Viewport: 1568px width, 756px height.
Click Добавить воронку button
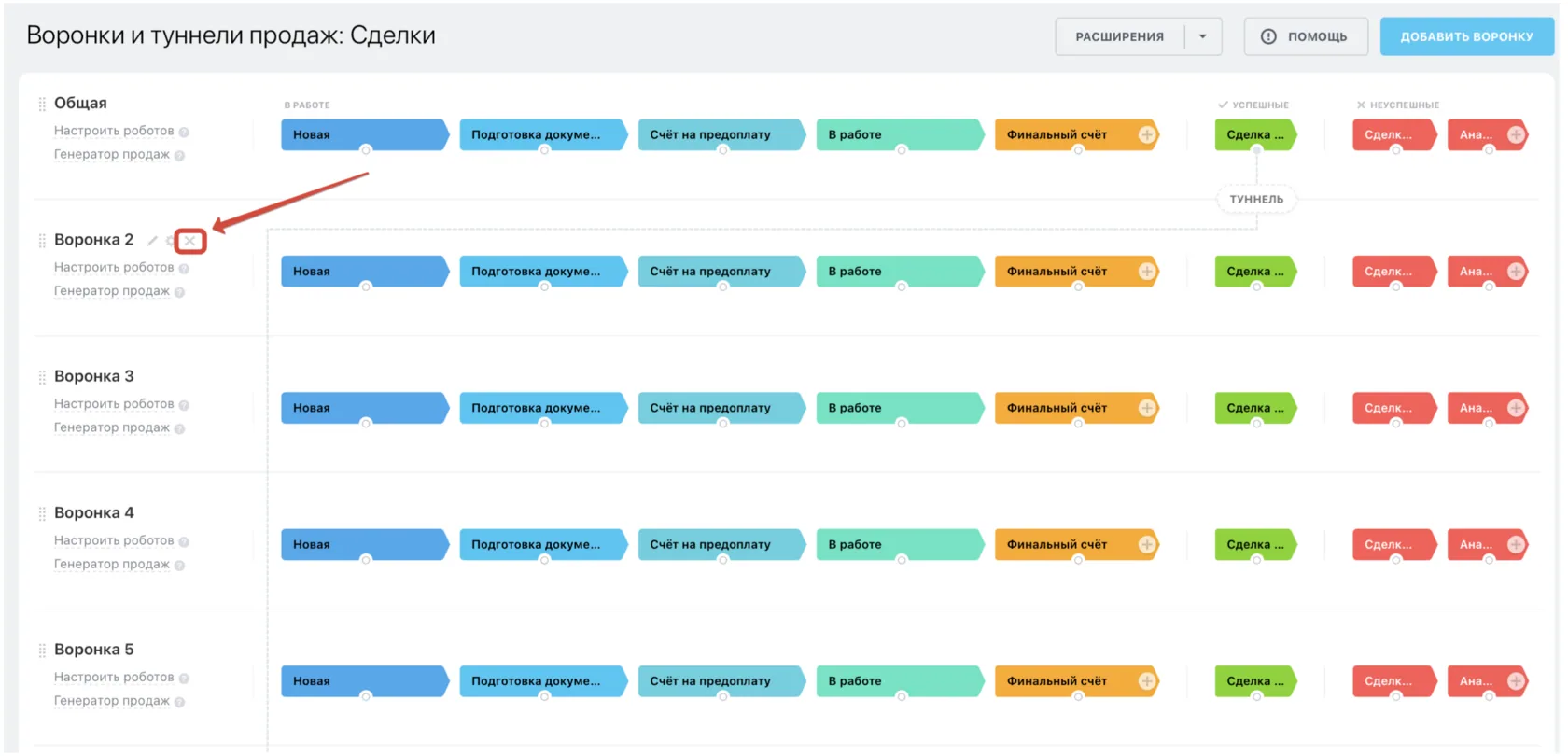click(1466, 36)
